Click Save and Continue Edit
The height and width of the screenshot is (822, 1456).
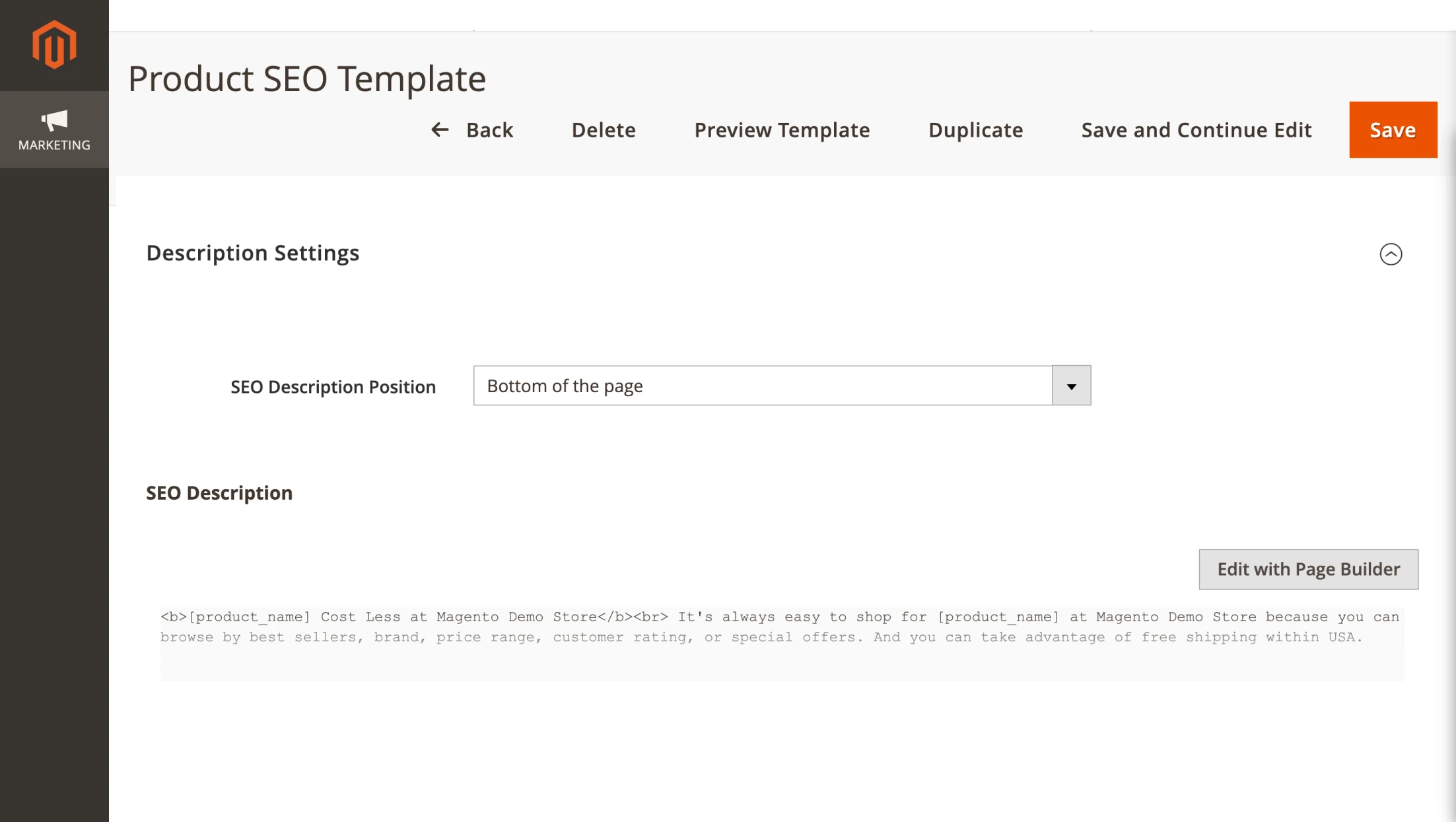(x=1196, y=130)
